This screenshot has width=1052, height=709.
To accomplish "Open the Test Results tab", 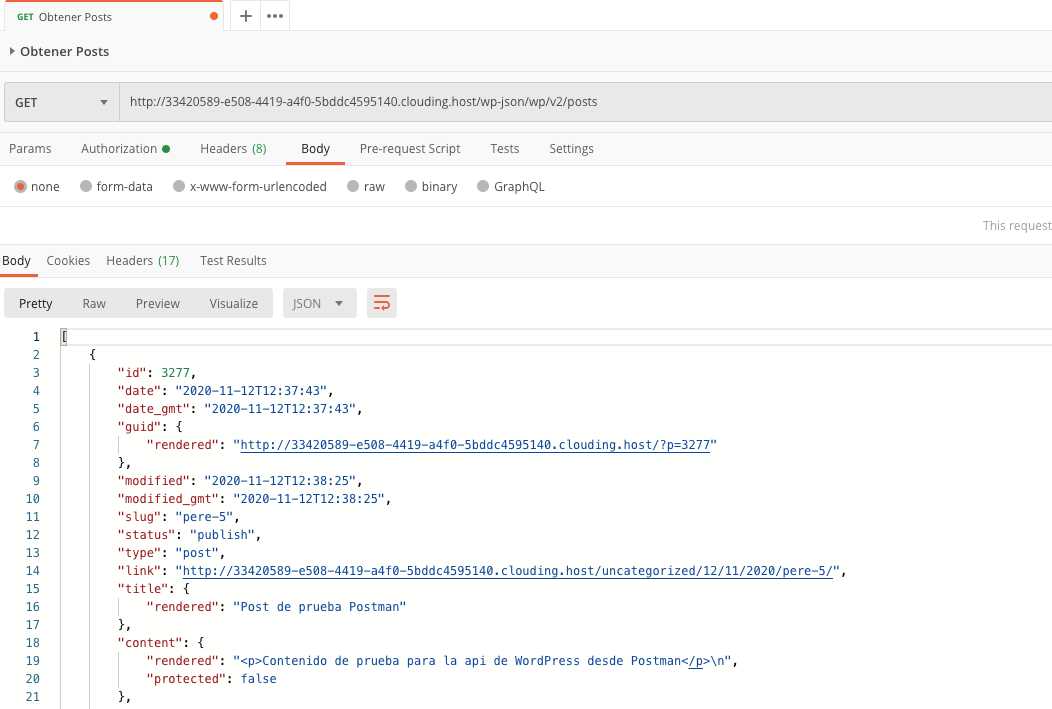I will [233, 260].
